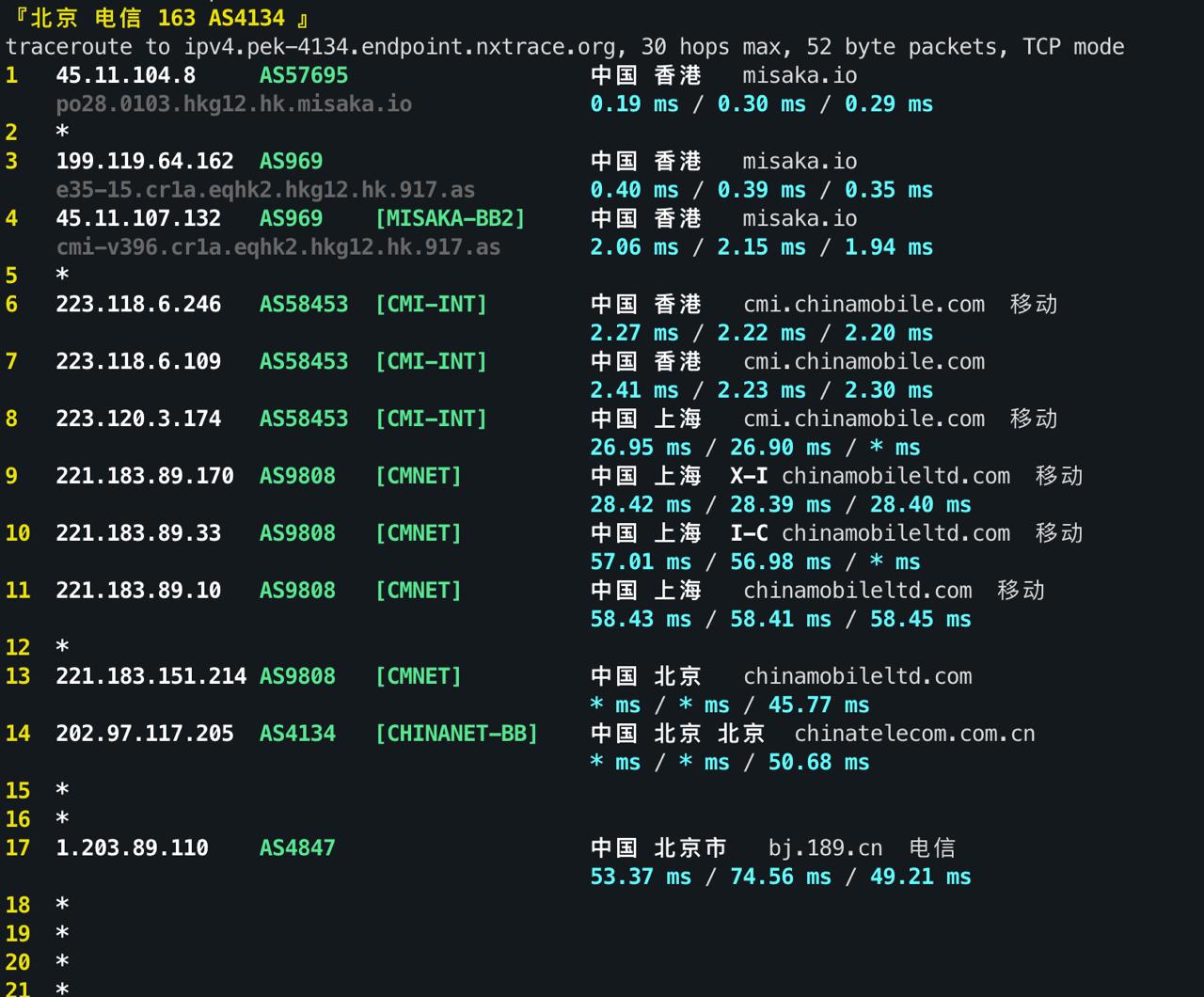Select the [CMI-INT] tag on hop 7
Viewport: 1204px width, 997px height.
coord(430,361)
